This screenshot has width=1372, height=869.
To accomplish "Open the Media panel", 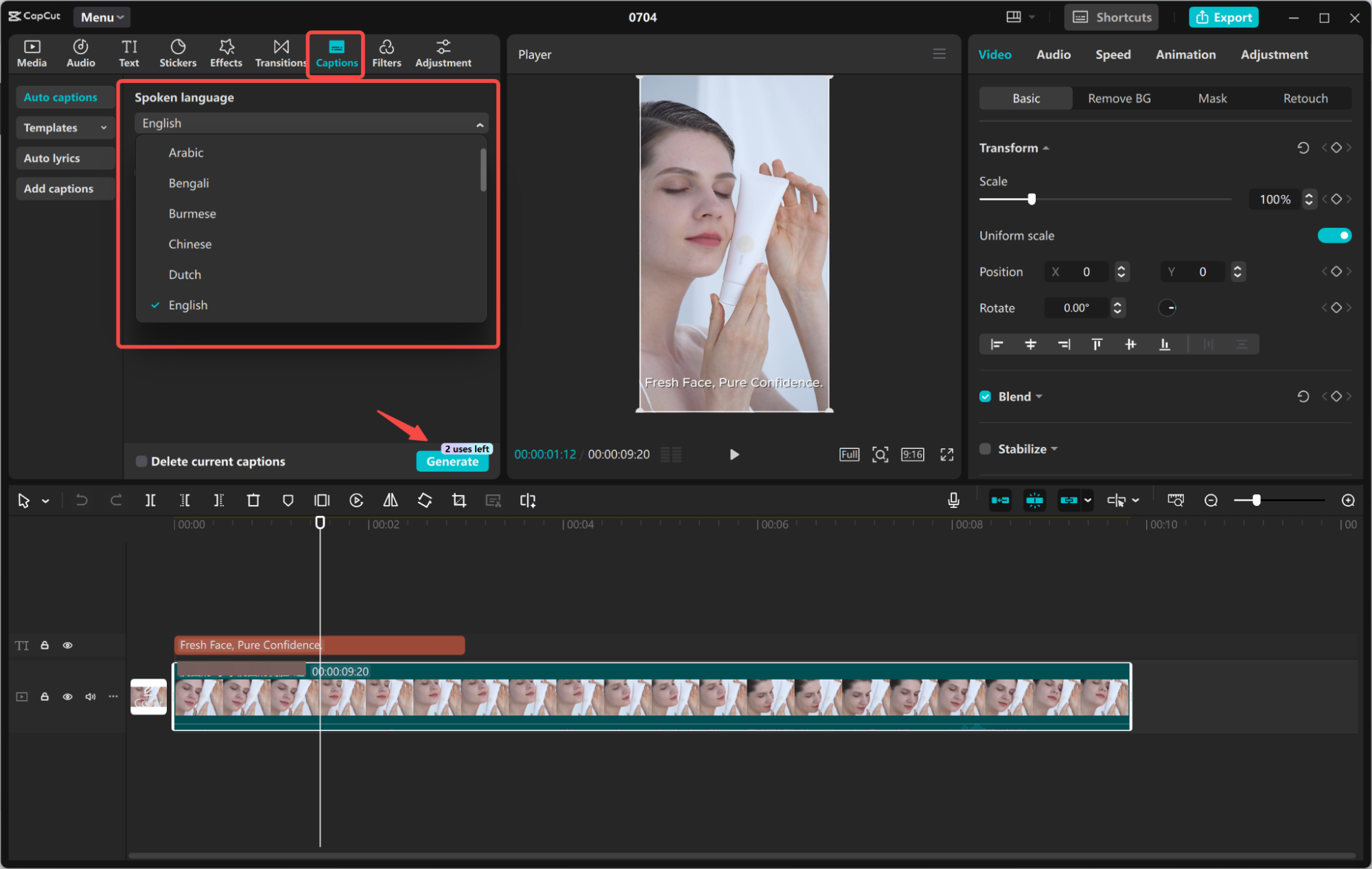I will (x=32, y=53).
